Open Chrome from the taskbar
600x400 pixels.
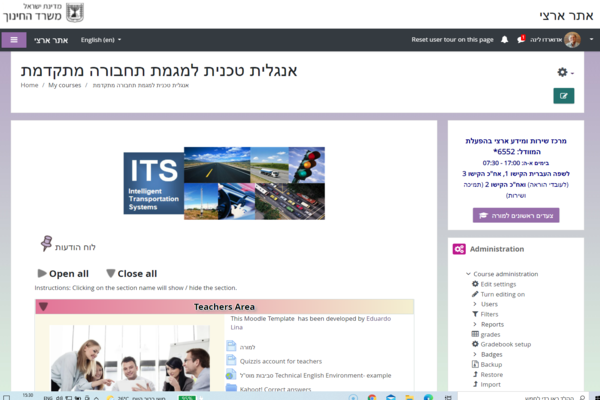(372, 397)
